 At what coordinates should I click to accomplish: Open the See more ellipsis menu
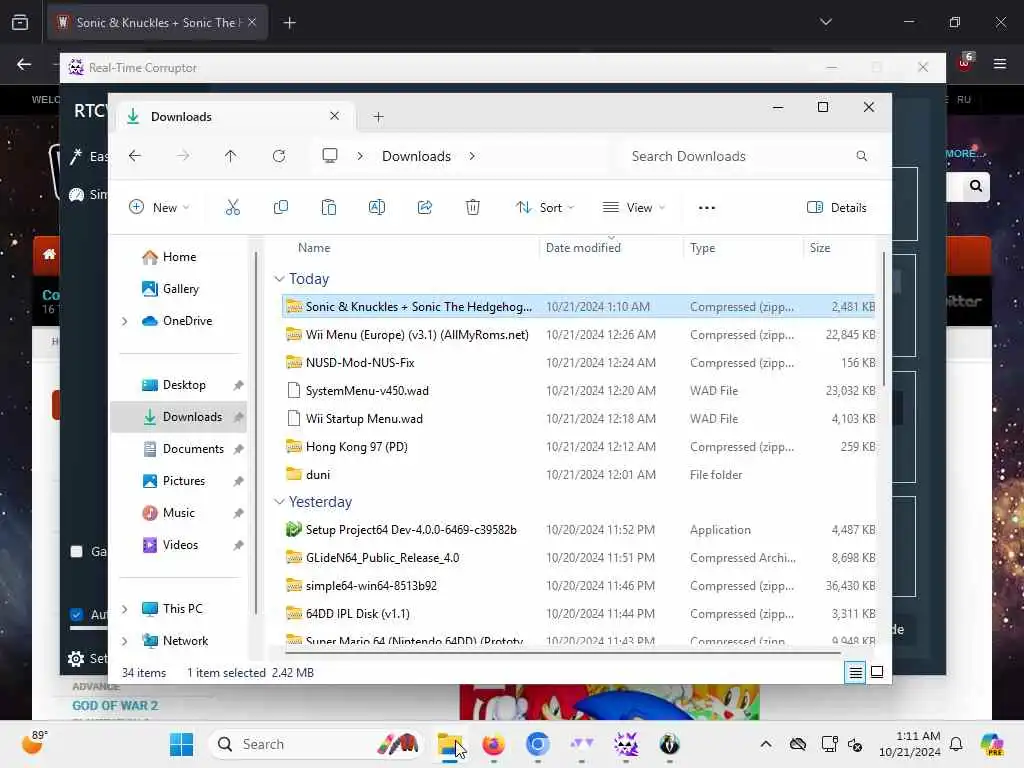pyautogui.click(x=707, y=208)
